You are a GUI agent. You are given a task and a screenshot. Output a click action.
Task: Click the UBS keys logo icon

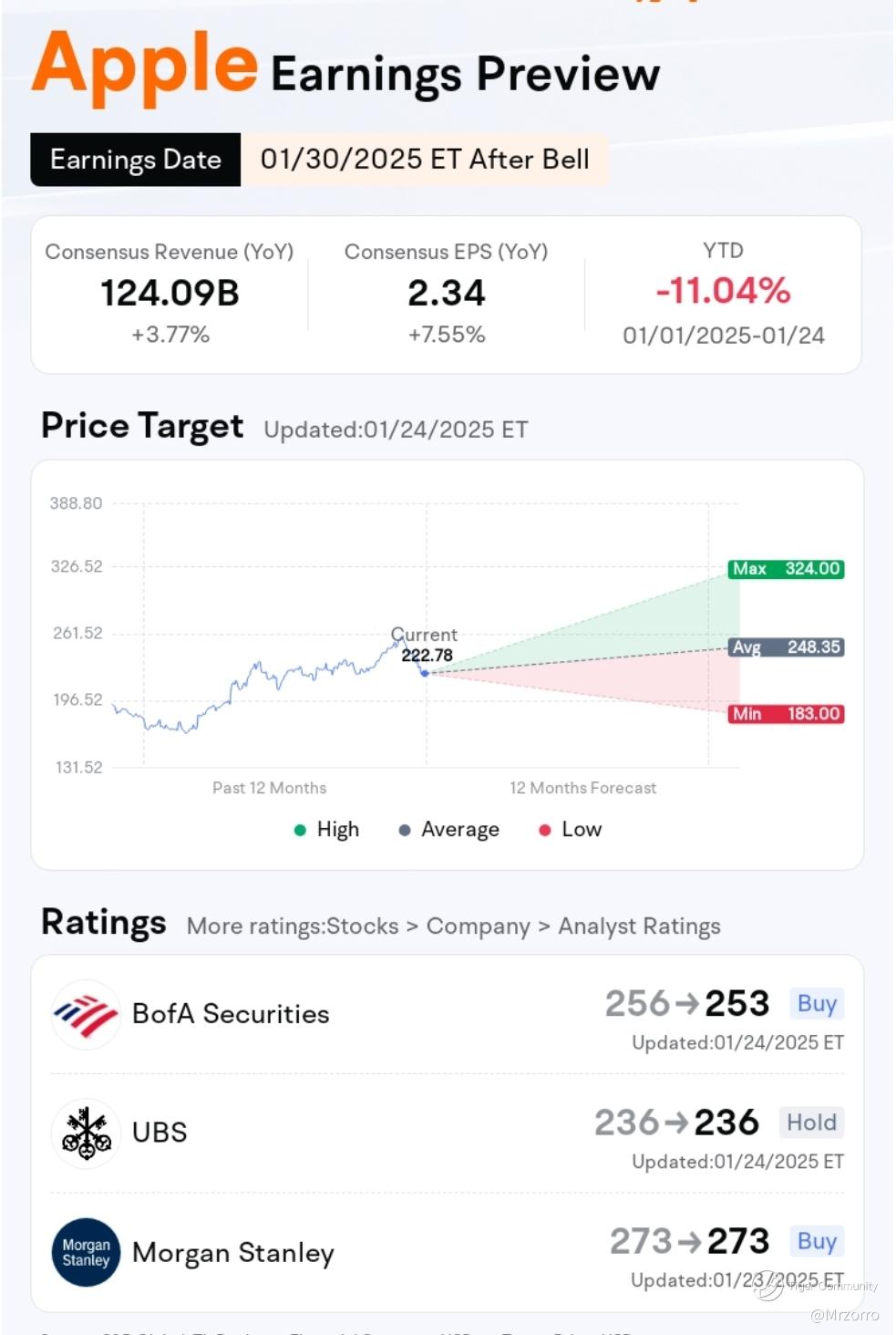pyautogui.click(x=86, y=1133)
